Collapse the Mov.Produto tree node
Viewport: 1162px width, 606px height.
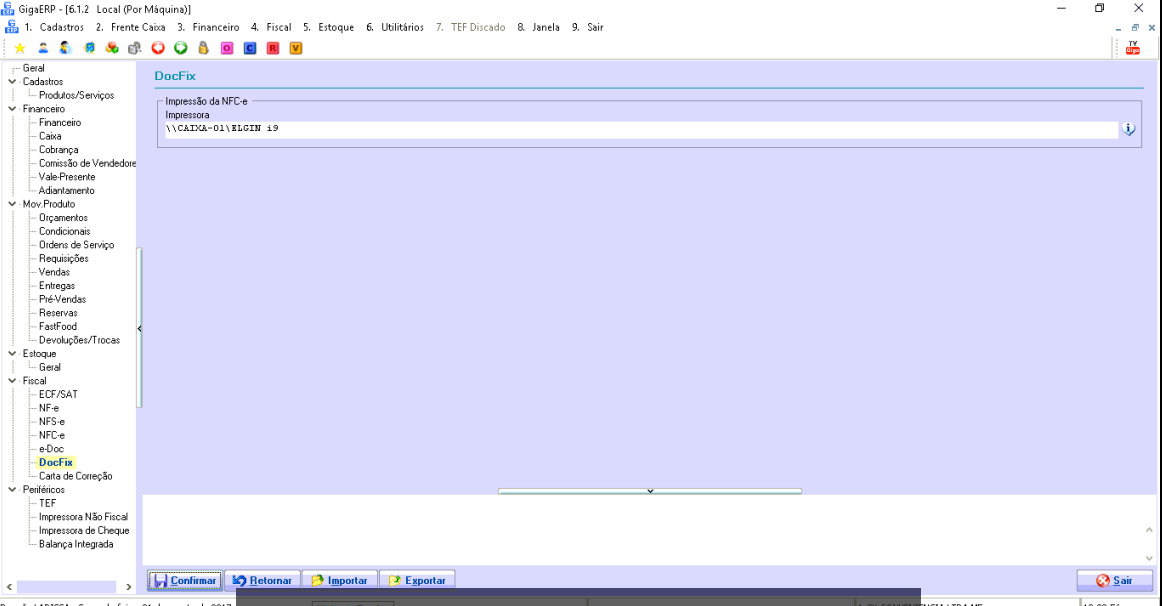point(12,204)
